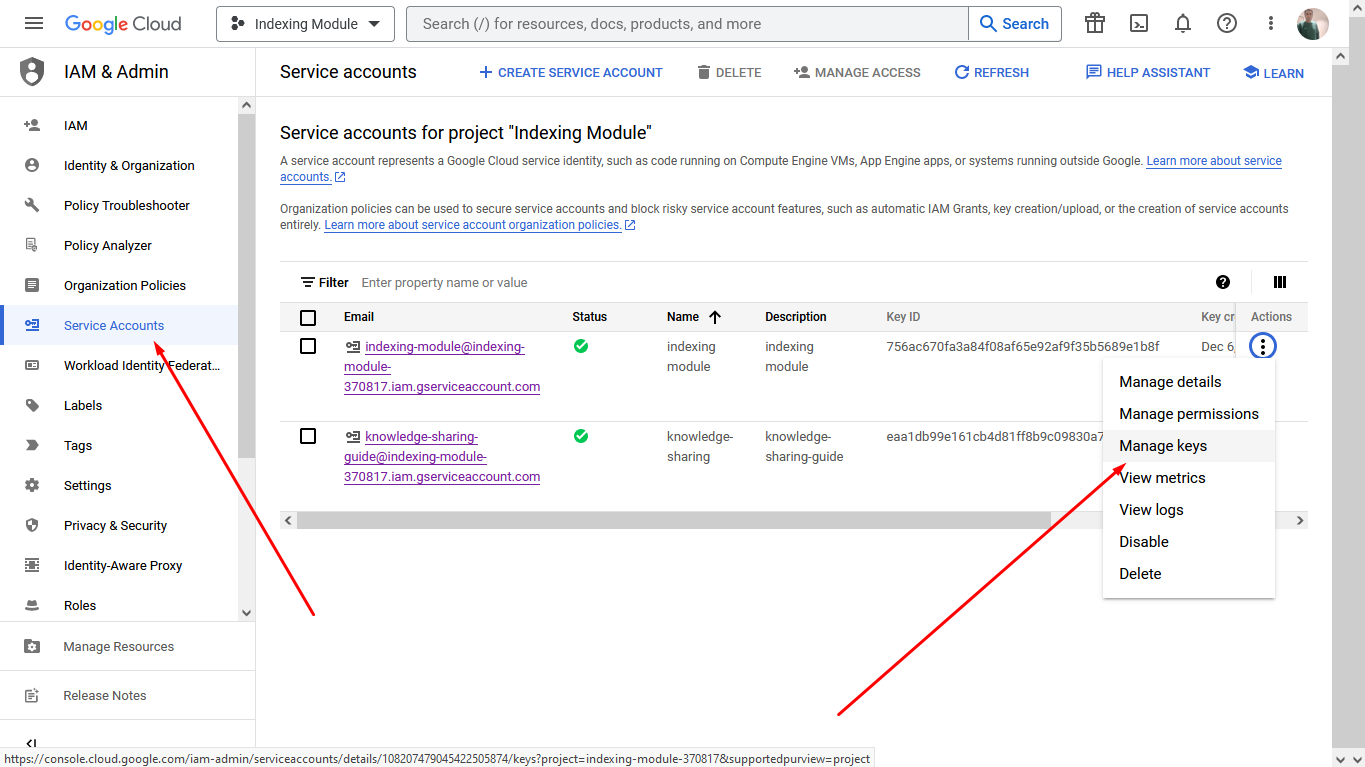
Task: Click sidebar scroll down arrow
Action: (x=246, y=612)
